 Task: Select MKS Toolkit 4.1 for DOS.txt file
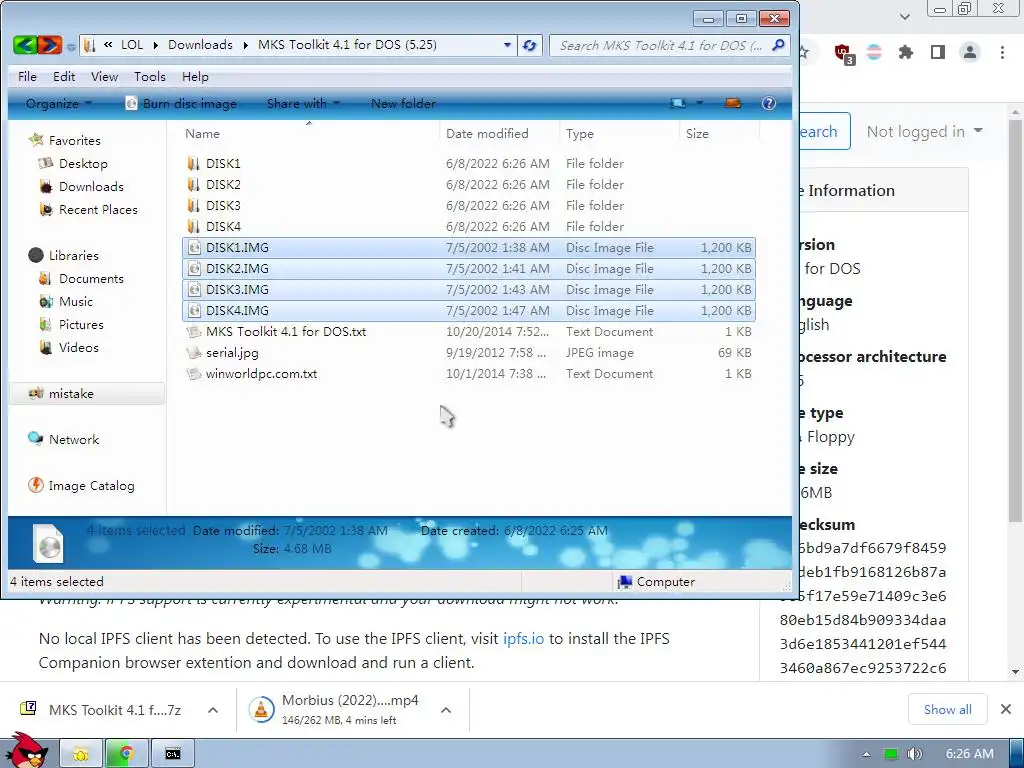tap(285, 332)
